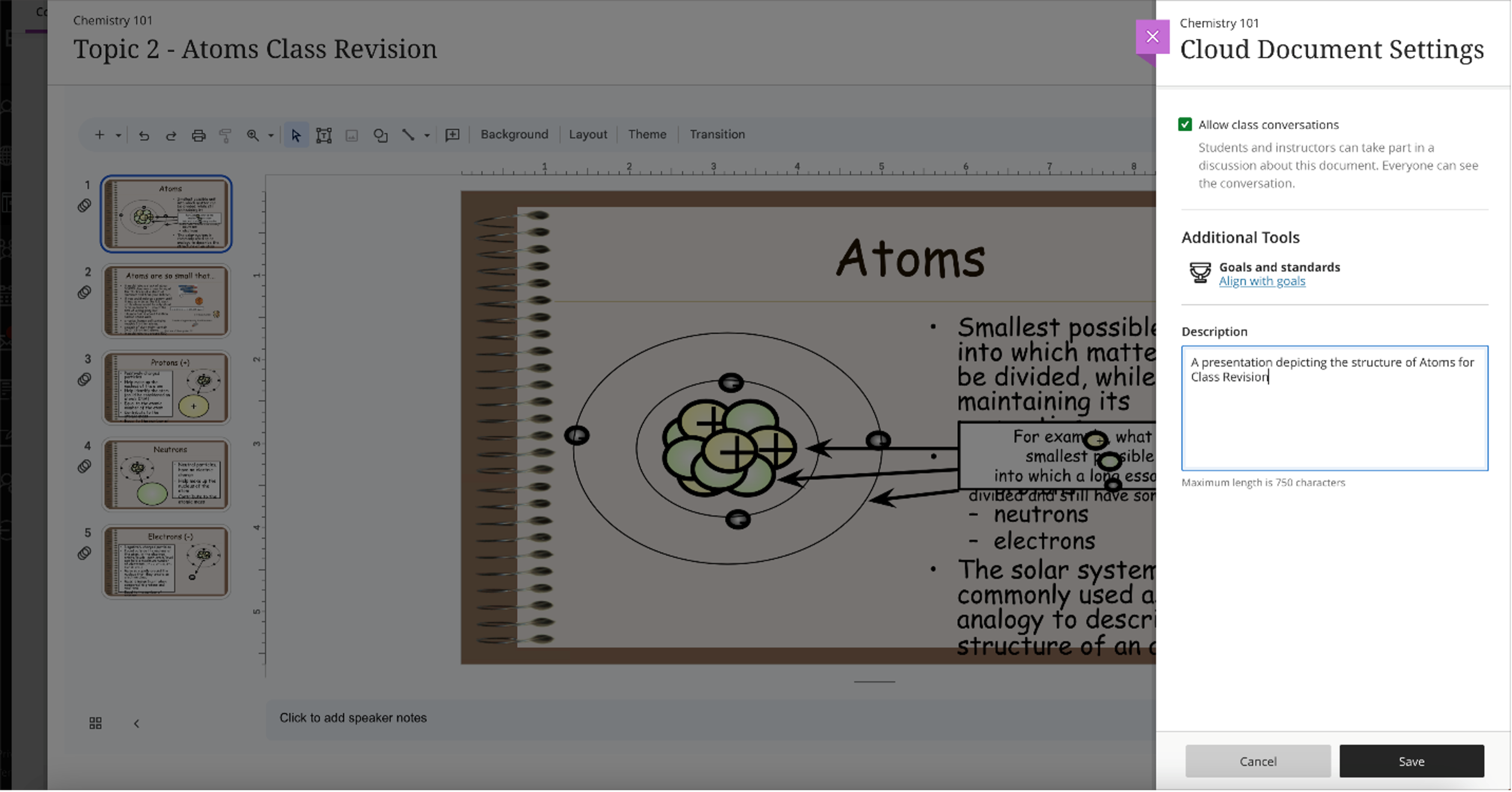
Task: Click the redo arrow icon
Action: [x=171, y=135]
